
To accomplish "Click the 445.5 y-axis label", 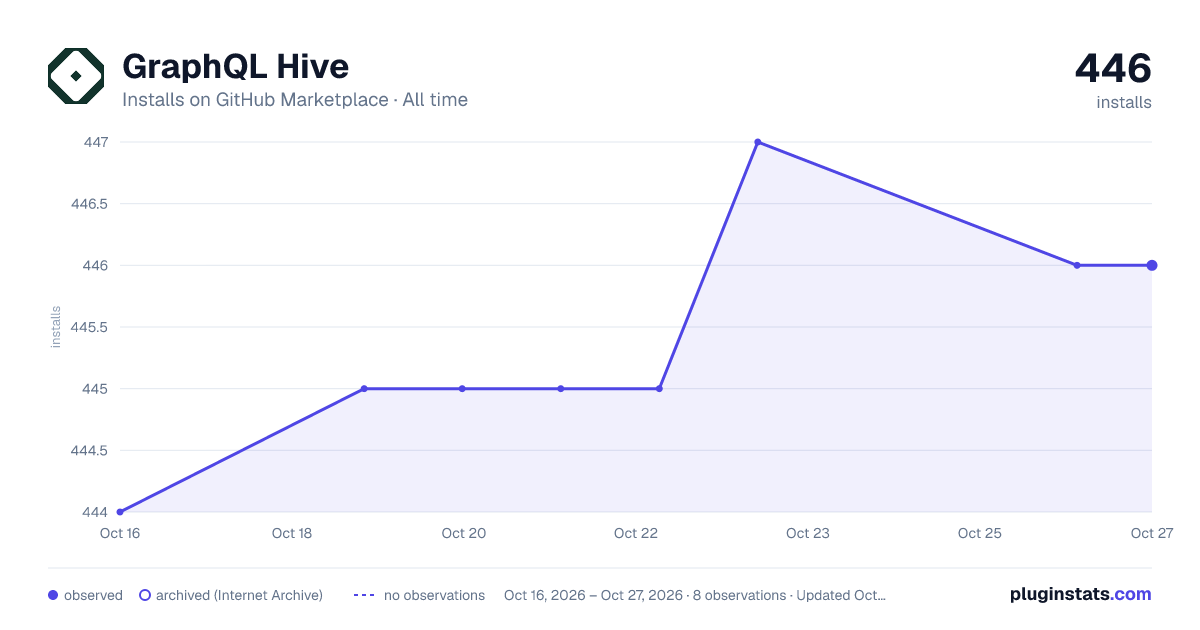I will (90, 327).
